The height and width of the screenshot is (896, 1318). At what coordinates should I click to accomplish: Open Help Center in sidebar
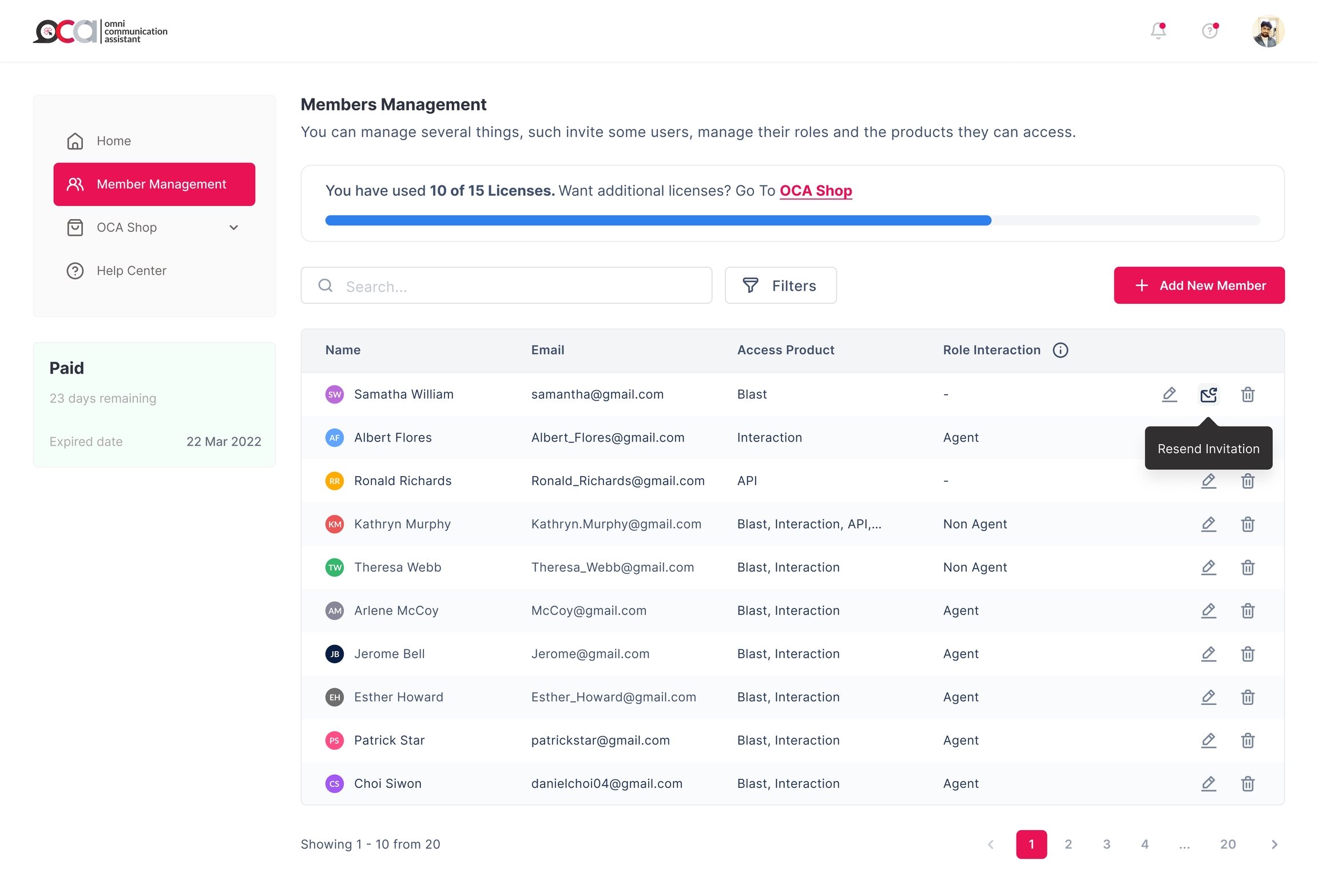(x=131, y=271)
